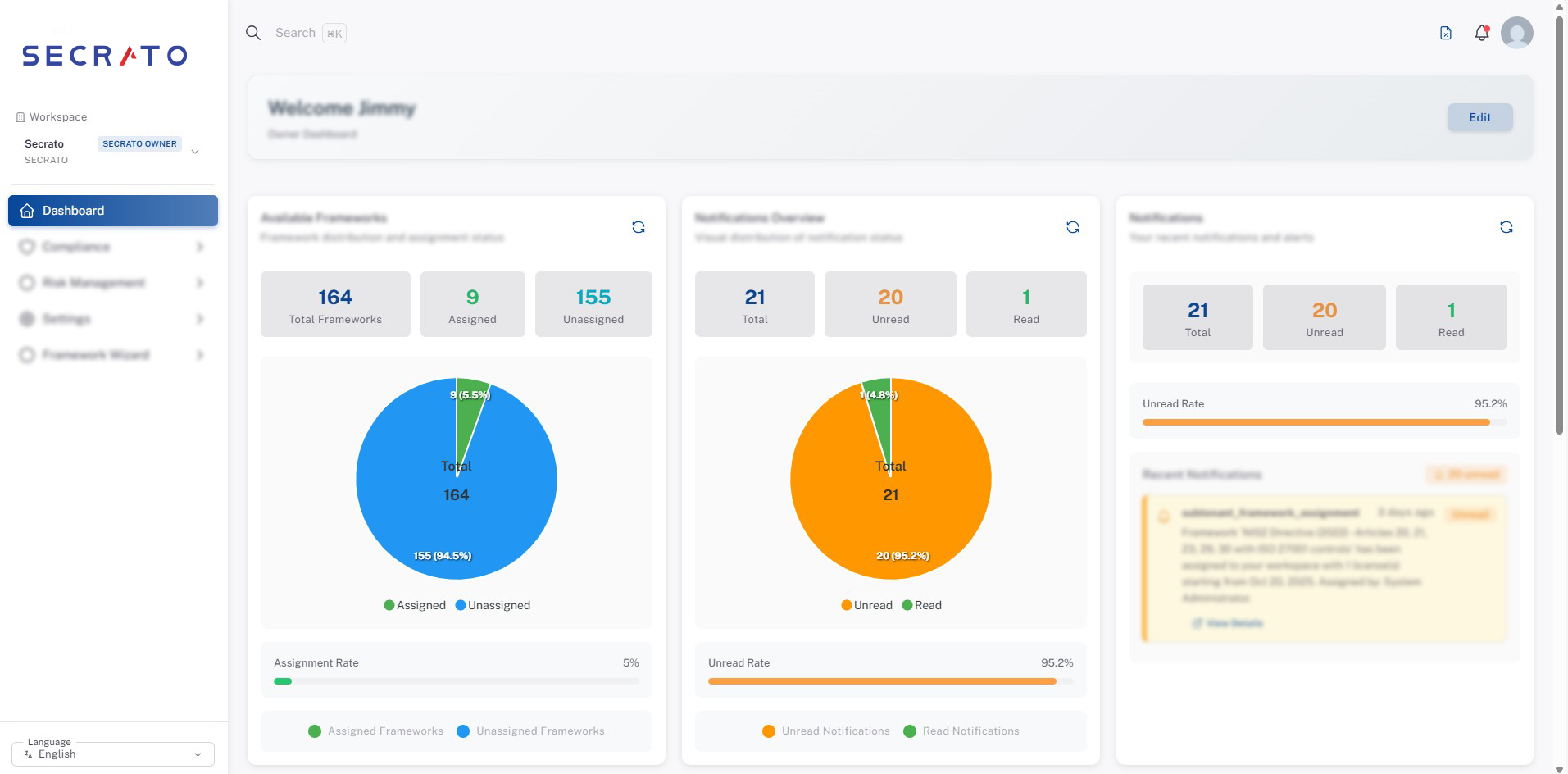Open the Secrato workspace switcher dropdown
This screenshot has width=1568, height=774.
(195, 152)
